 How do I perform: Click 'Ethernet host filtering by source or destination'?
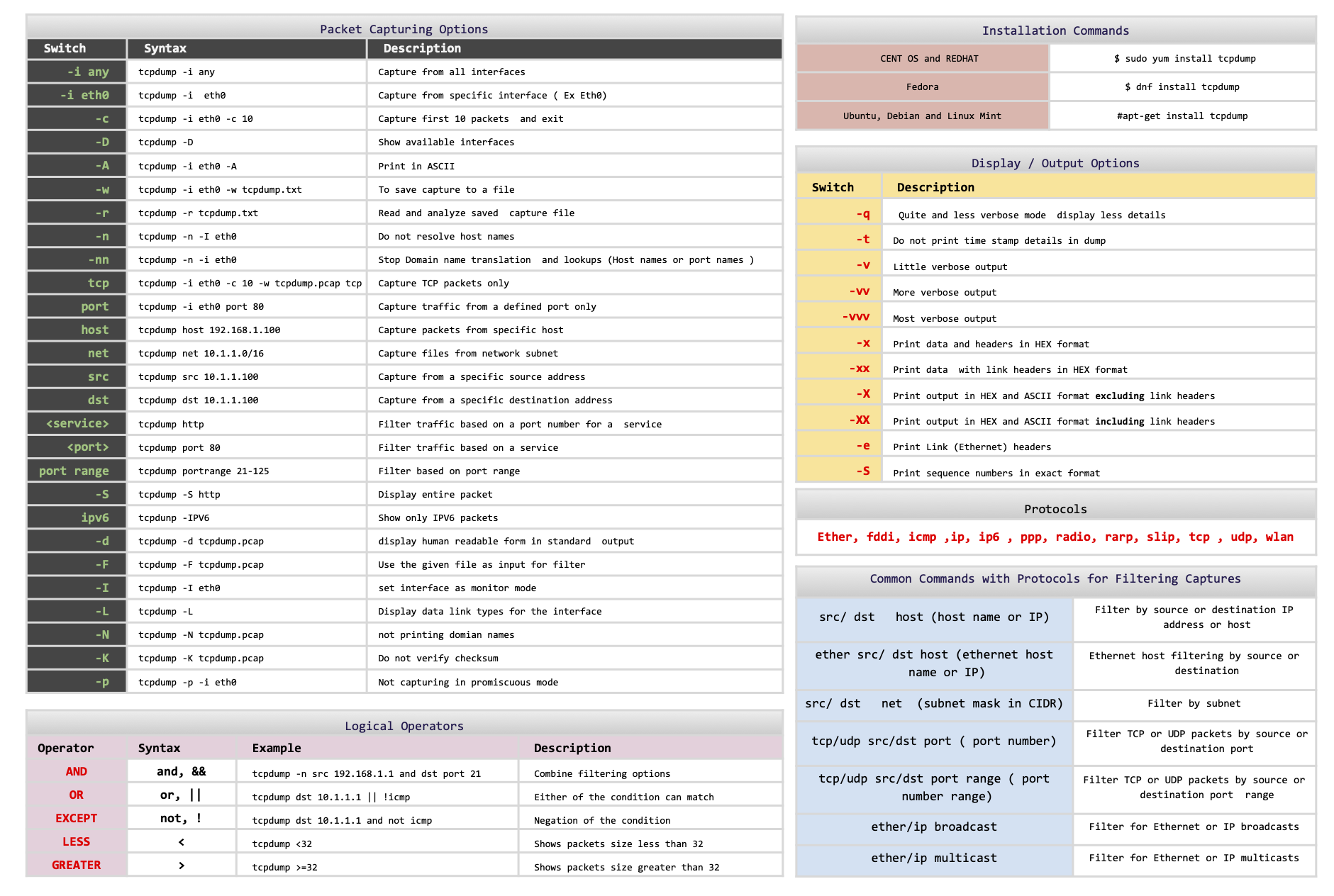point(1194,663)
